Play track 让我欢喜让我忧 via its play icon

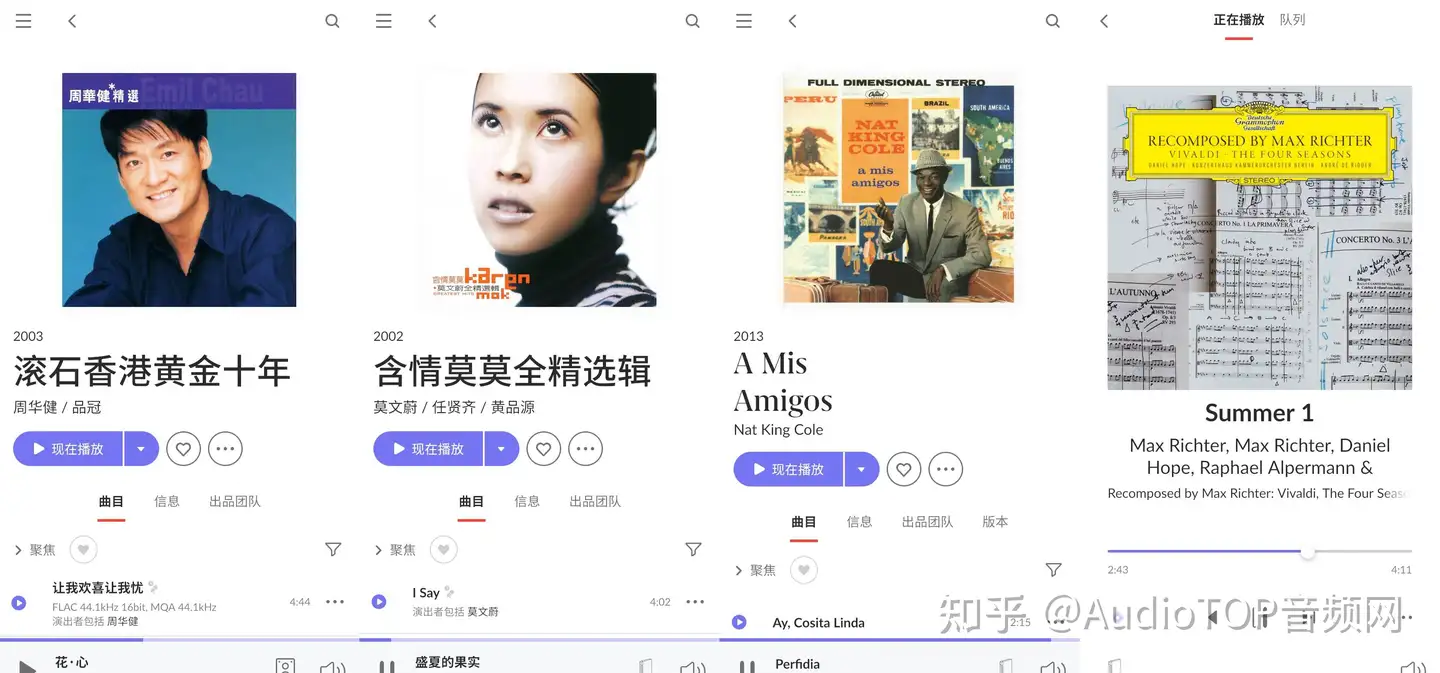click(x=19, y=602)
